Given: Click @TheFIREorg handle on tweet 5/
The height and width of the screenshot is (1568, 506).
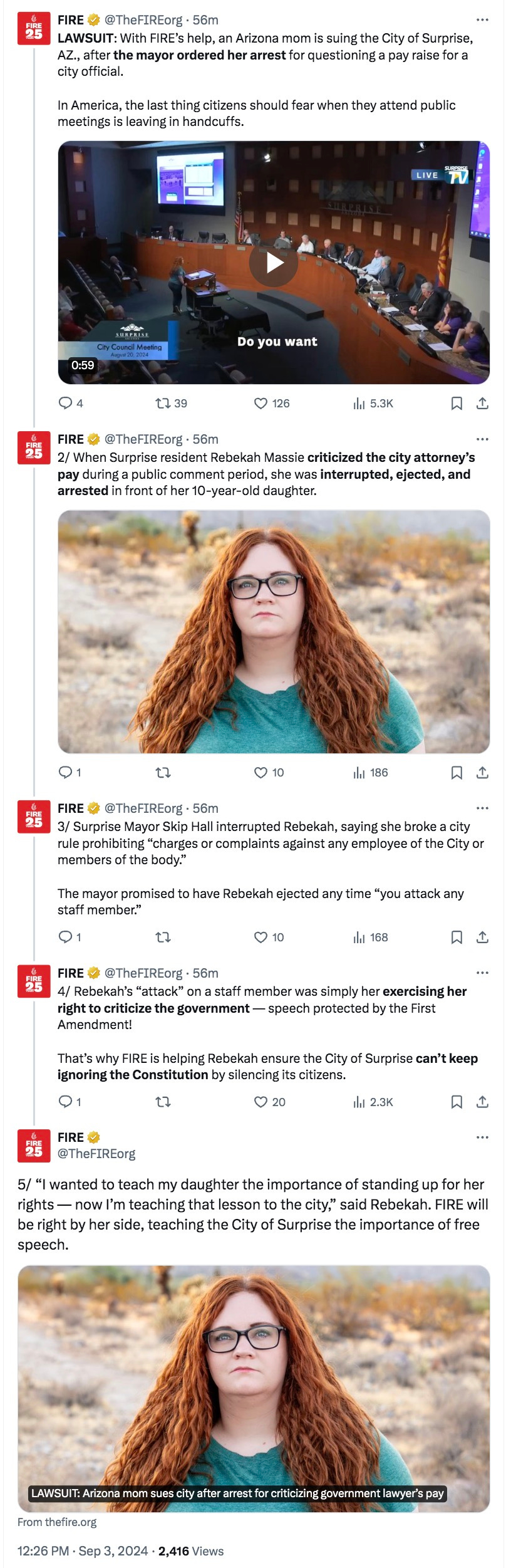Looking at the screenshot, I should click(96, 1154).
